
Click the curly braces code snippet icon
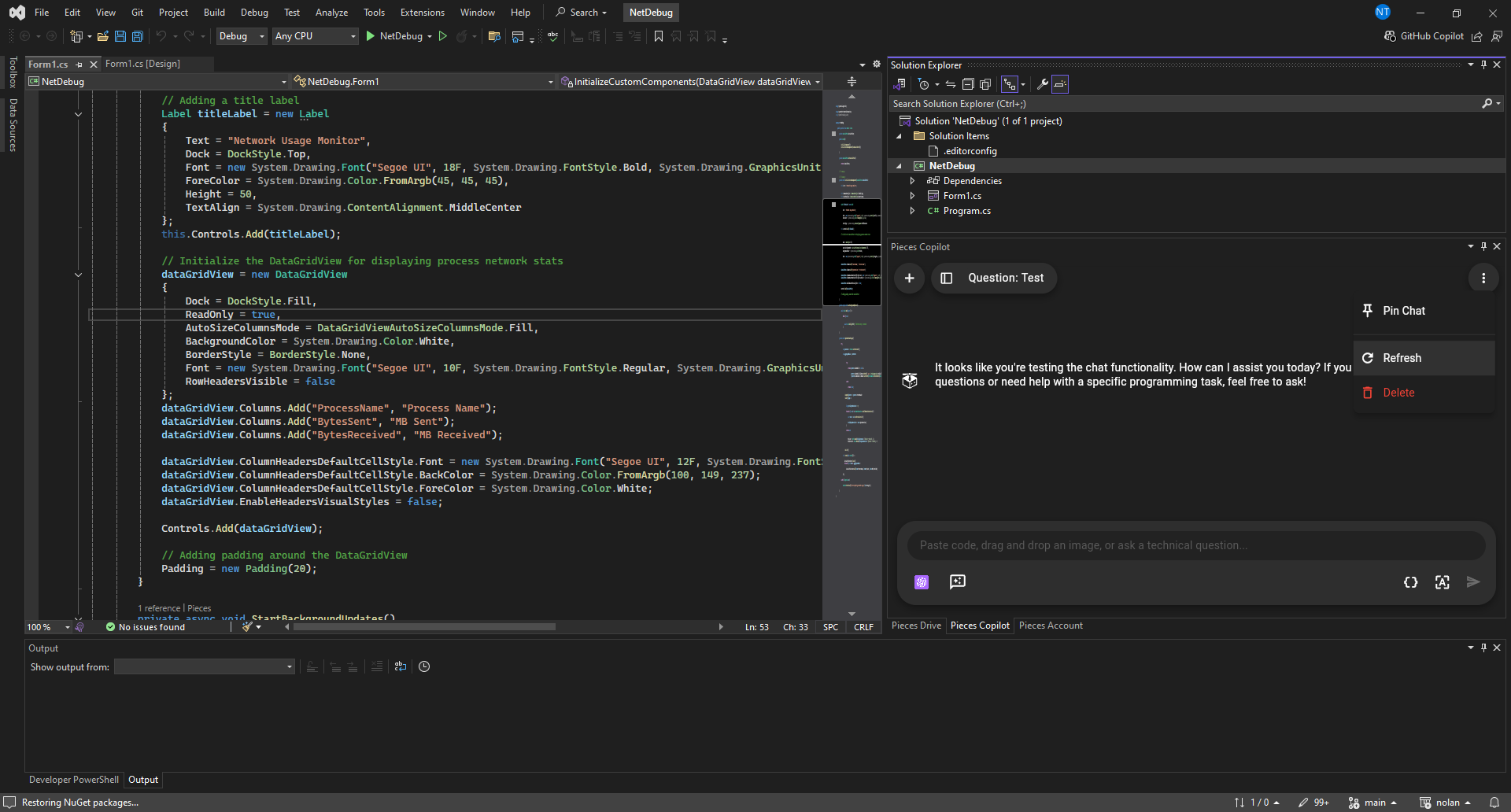1410,582
